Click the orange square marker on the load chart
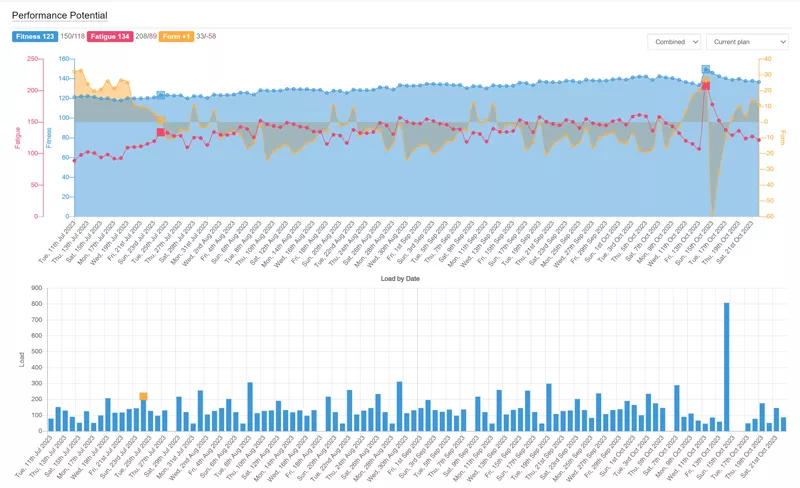800x488 pixels. tap(143, 397)
